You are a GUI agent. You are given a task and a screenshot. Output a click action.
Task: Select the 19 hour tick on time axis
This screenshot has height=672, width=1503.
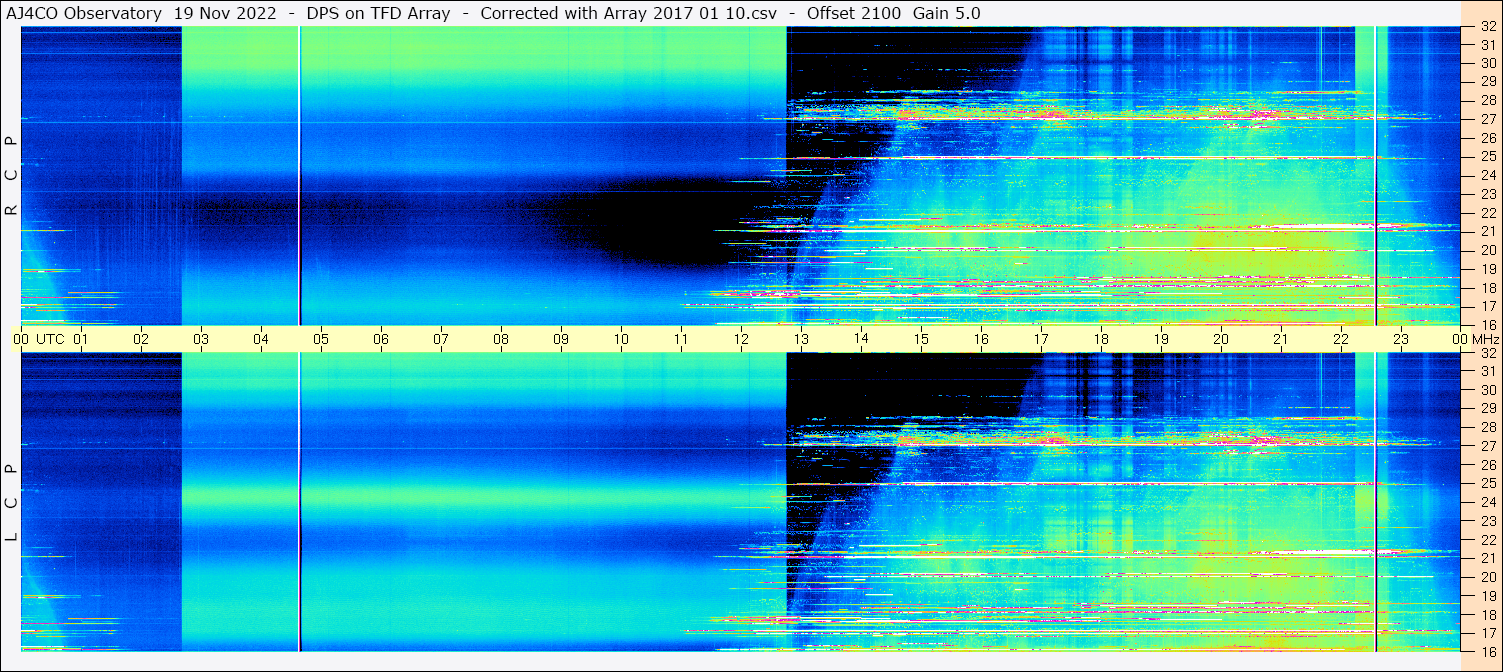pos(1161,339)
